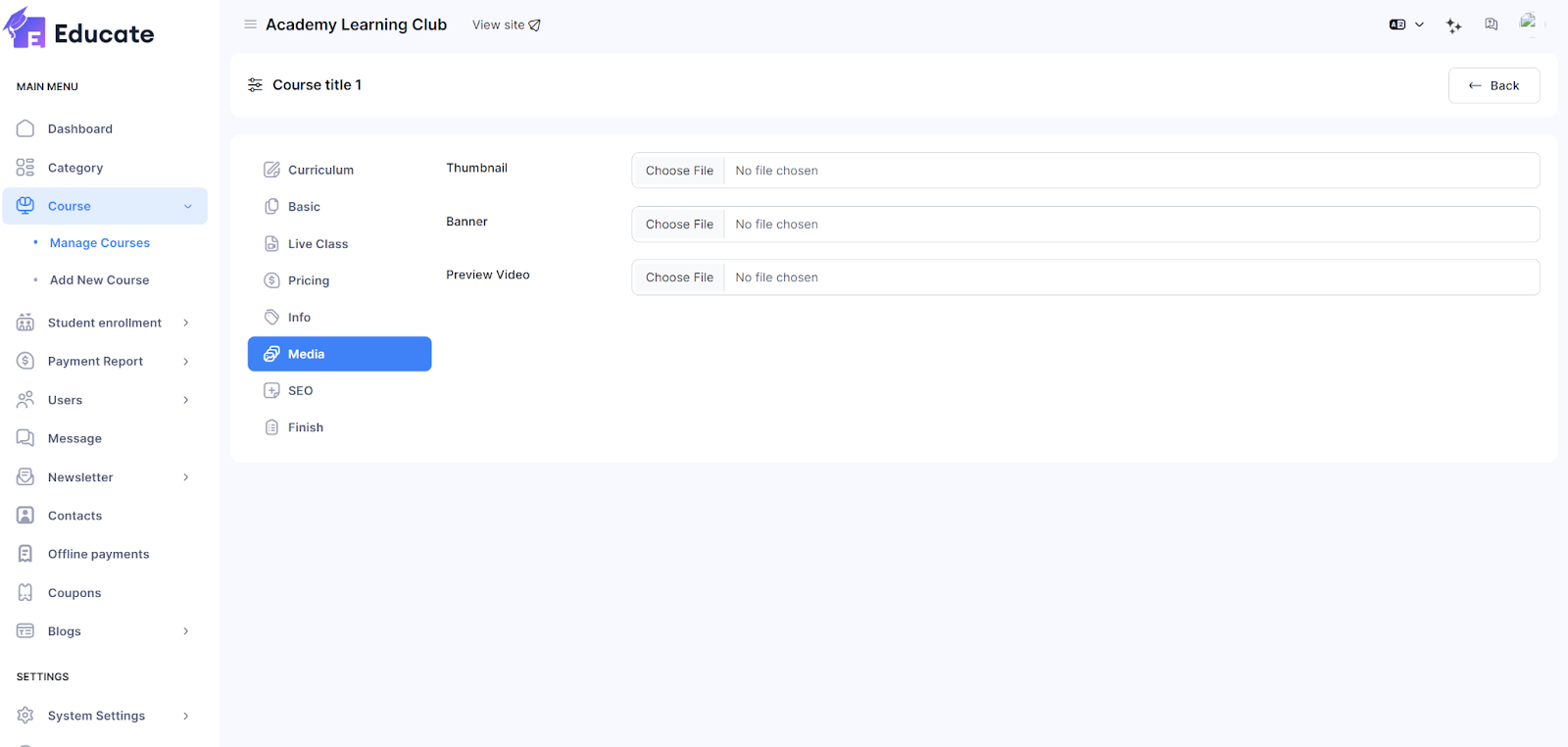Collapse the Course menu section
The height and width of the screenshot is (747, 1568).
coord(187,206)
